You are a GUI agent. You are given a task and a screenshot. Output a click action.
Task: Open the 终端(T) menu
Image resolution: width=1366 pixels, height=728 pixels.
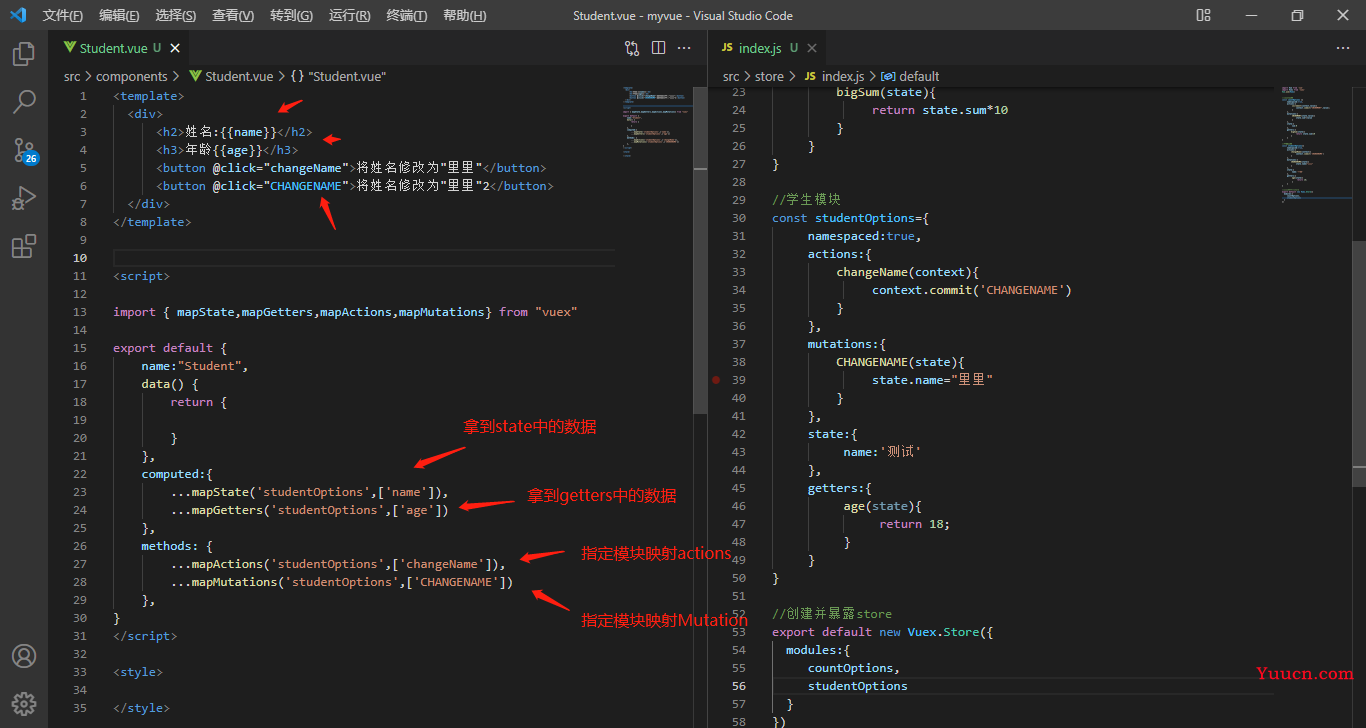coord(406,15)
